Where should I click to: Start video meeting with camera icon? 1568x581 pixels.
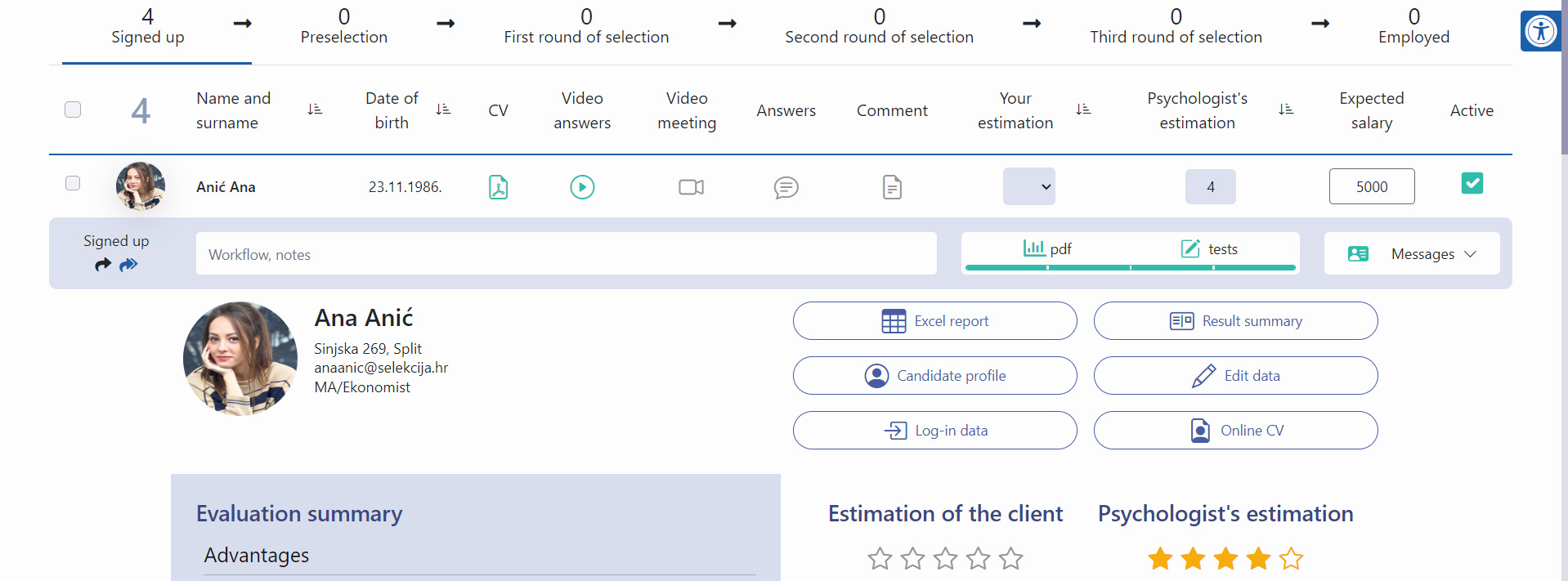coord(691,187)
